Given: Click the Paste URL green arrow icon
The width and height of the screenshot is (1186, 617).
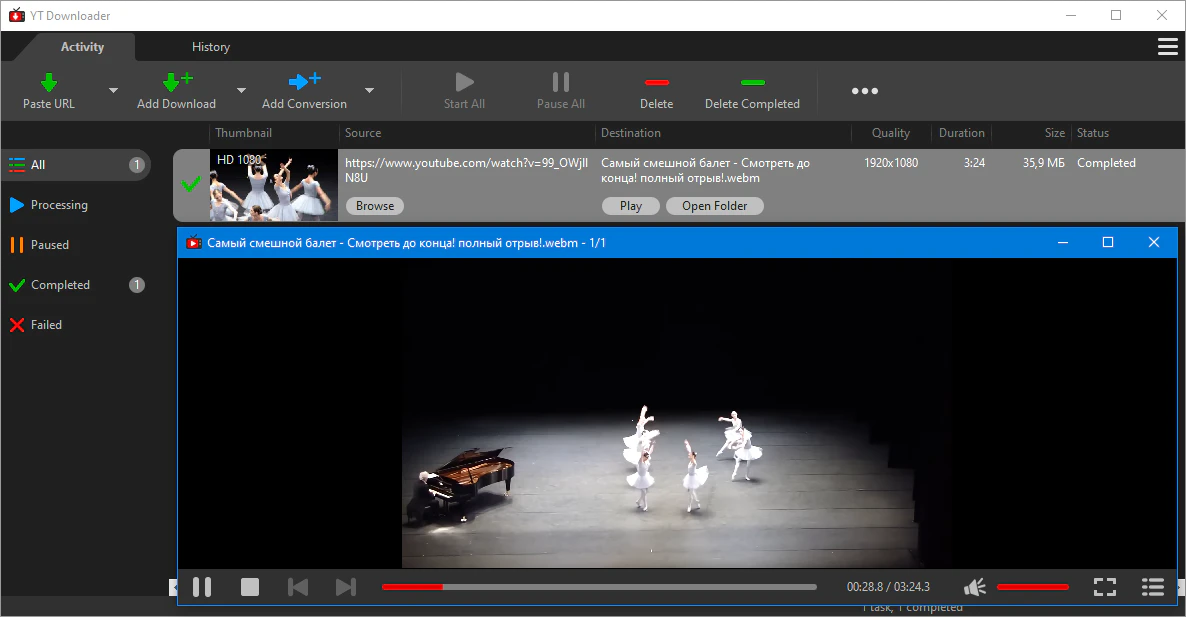Looking at the screenshot, I should (x=49, y=82).
